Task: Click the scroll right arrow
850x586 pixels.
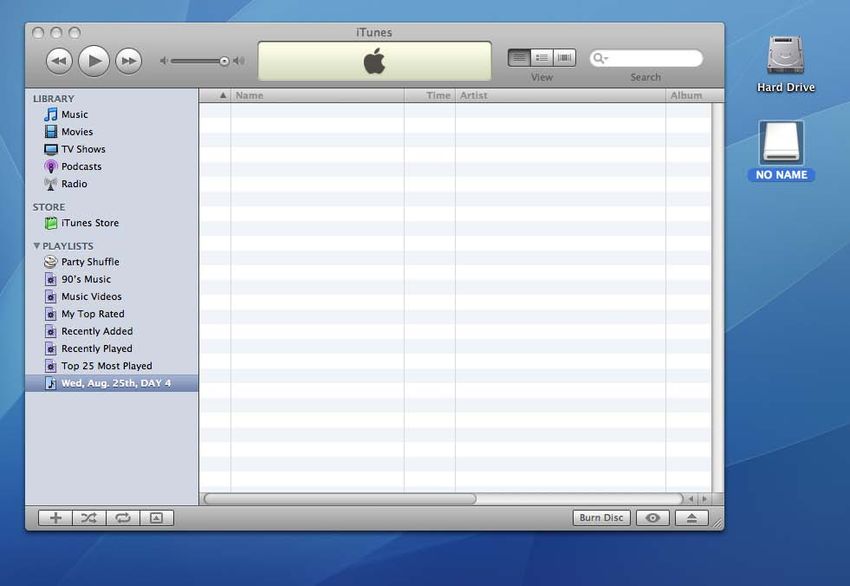Action: pos(705,499)
